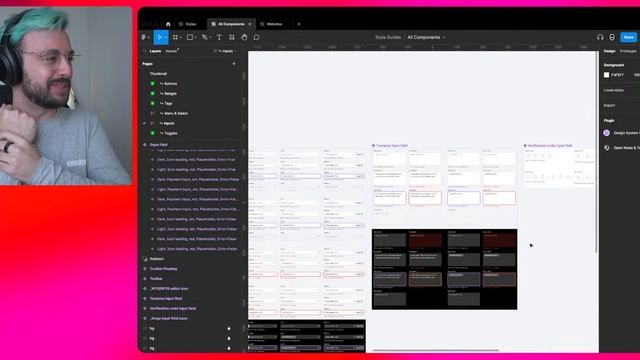
Task: Select the Verification code input field layer
Action: 173,308
